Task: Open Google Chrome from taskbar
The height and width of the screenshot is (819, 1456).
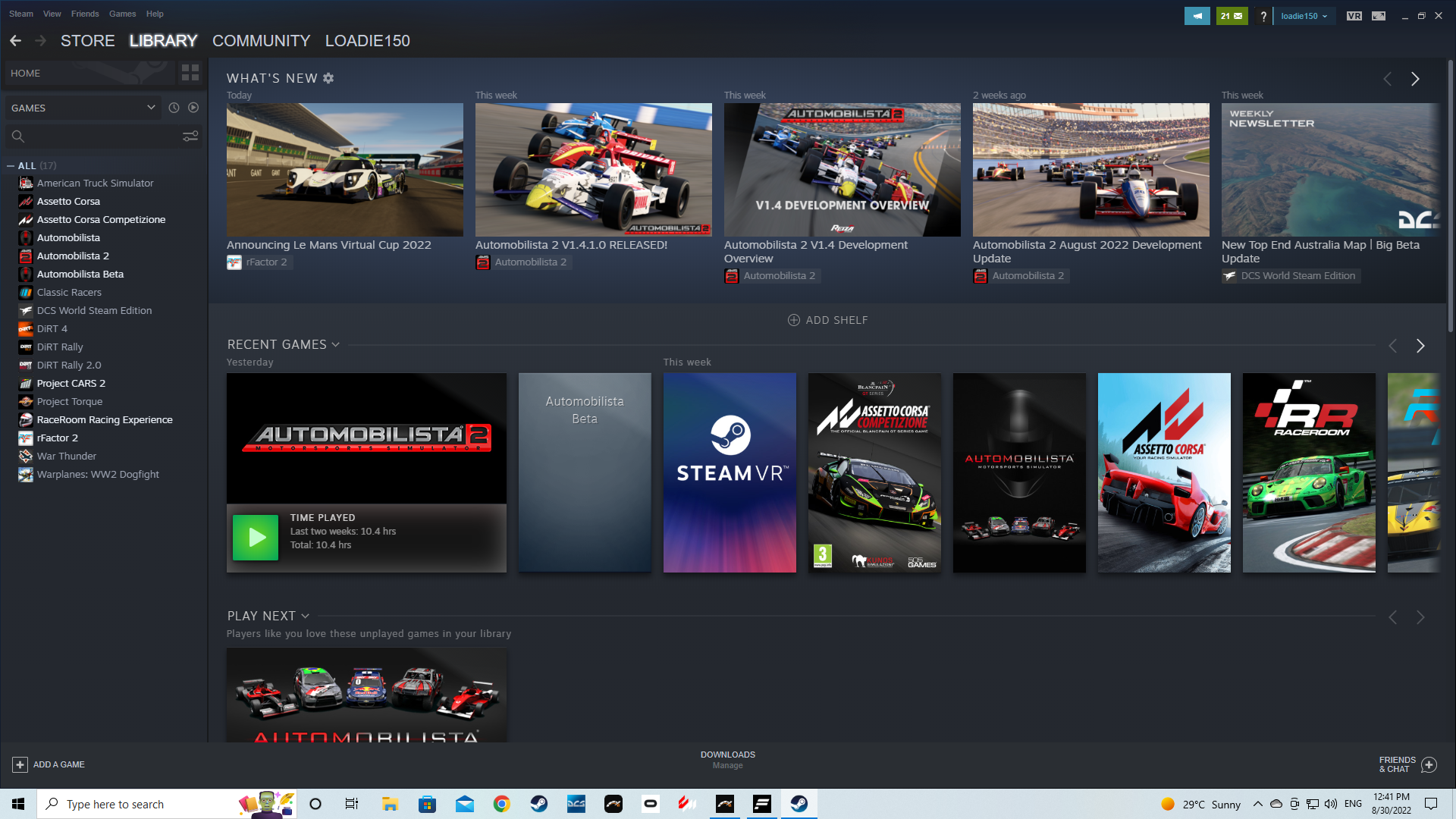Action: 501,804
